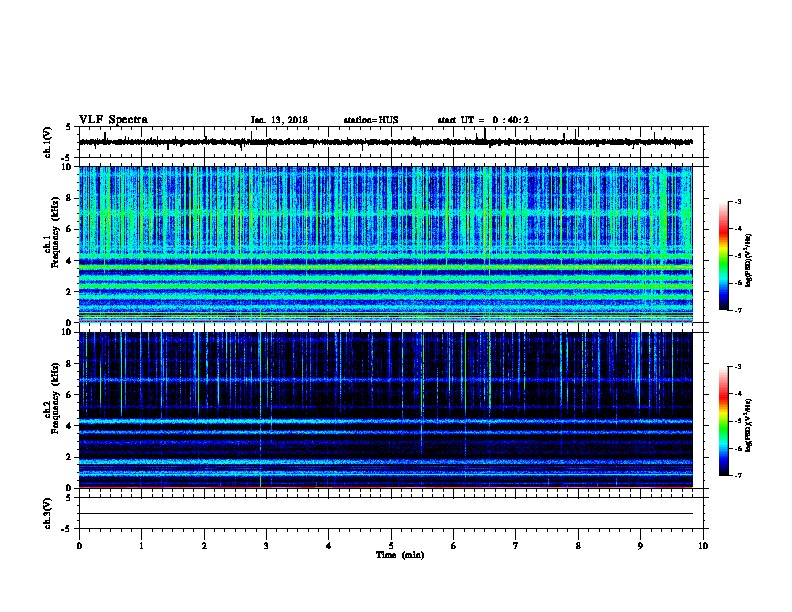Click the ch.2 "Frequency (kHz)" axis label
This screenshot has height=612, width=792.
55,398
